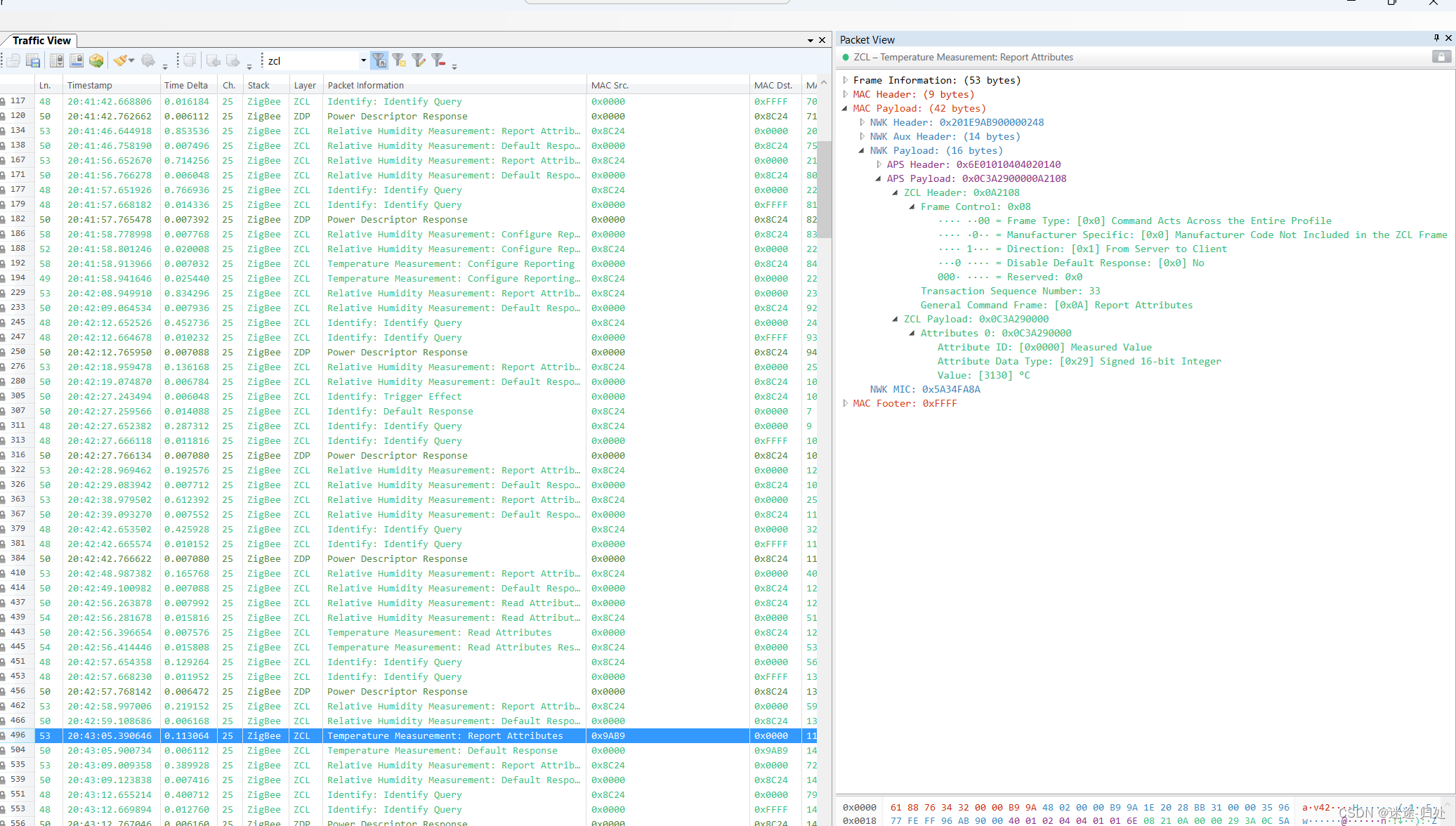
Task: Click the clear traffic broom icon
Action: [121, 61]
